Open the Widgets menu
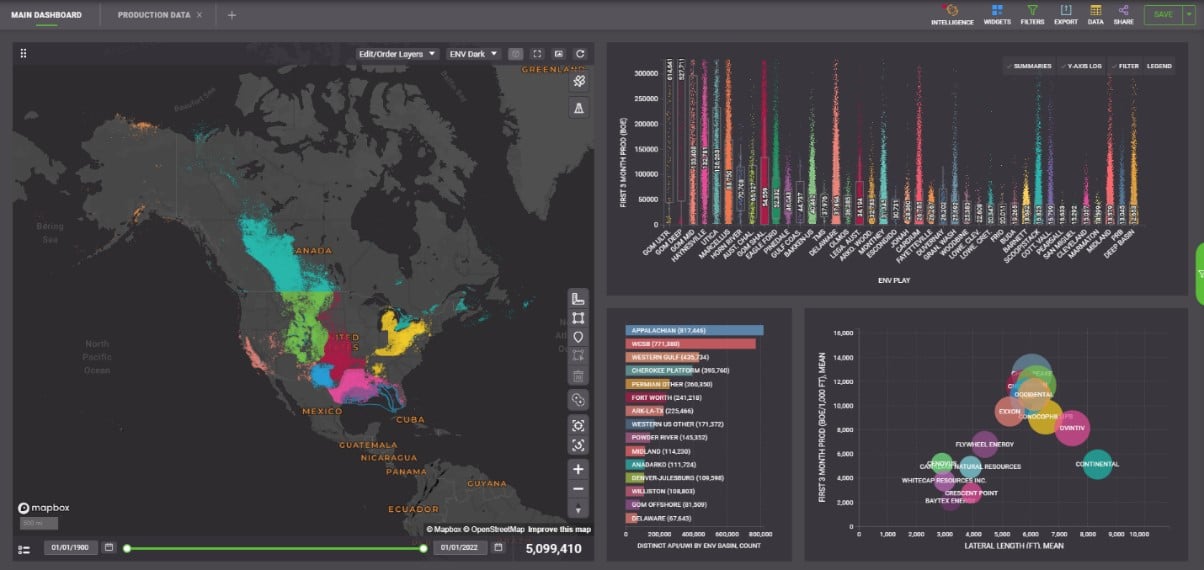 click(996, 14)
